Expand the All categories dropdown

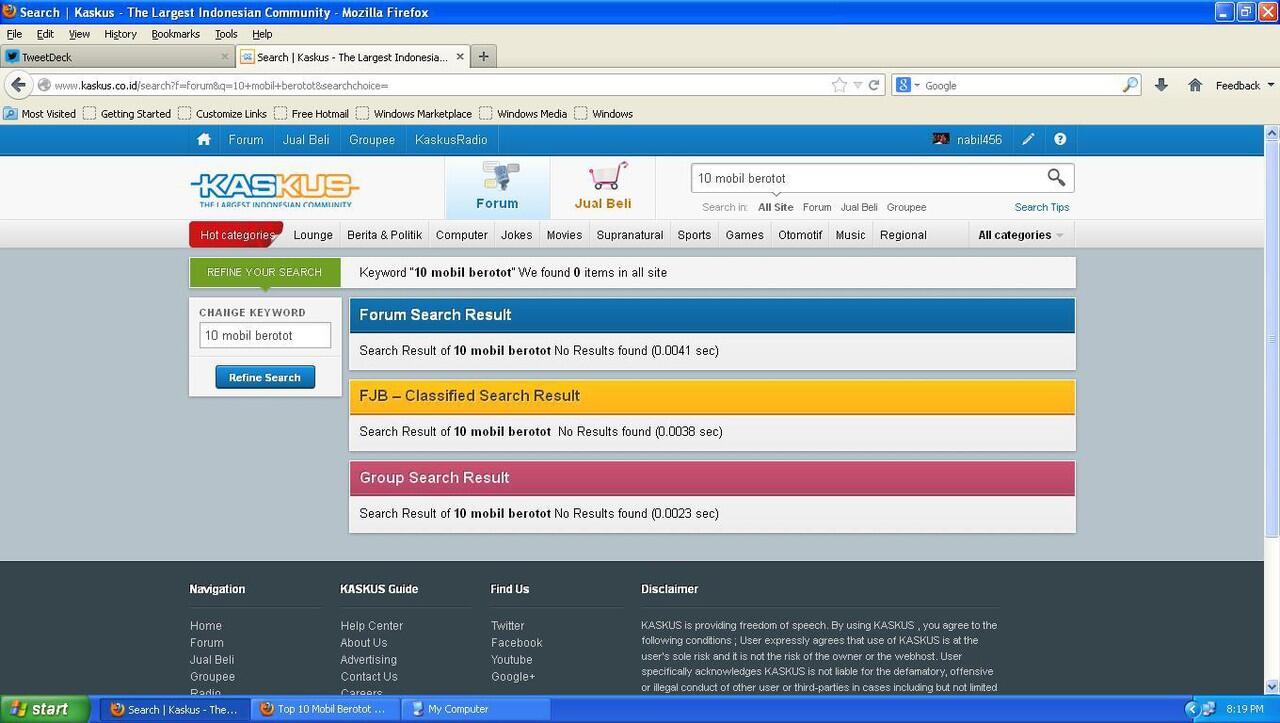coord(1020,235)
